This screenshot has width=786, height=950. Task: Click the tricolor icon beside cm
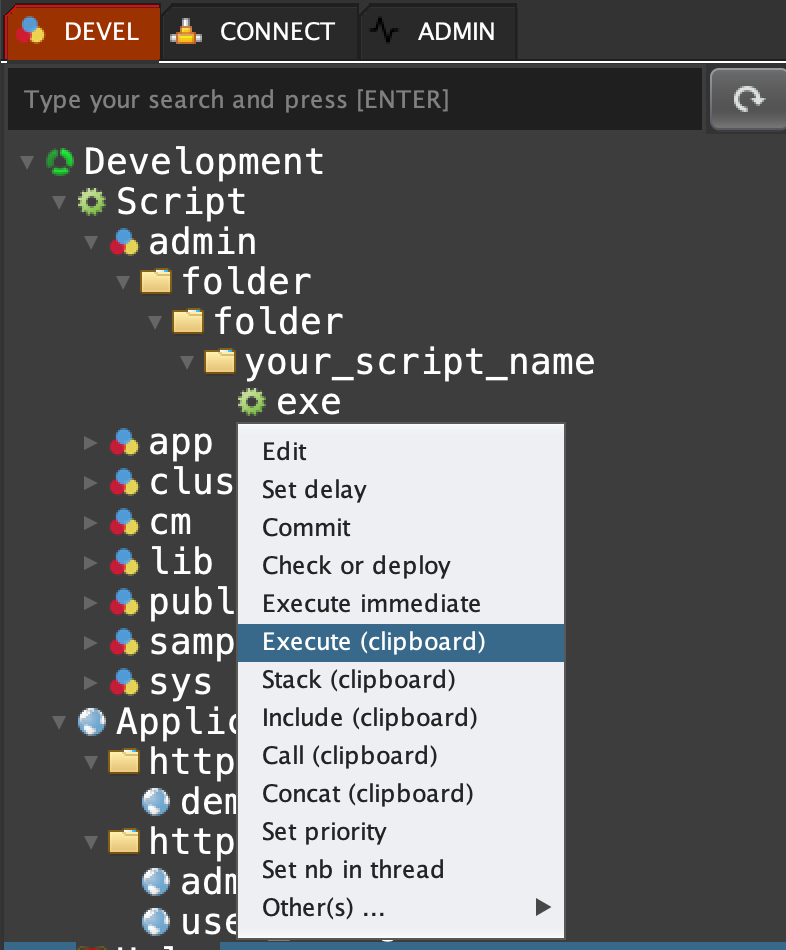(x=124, y=521)
